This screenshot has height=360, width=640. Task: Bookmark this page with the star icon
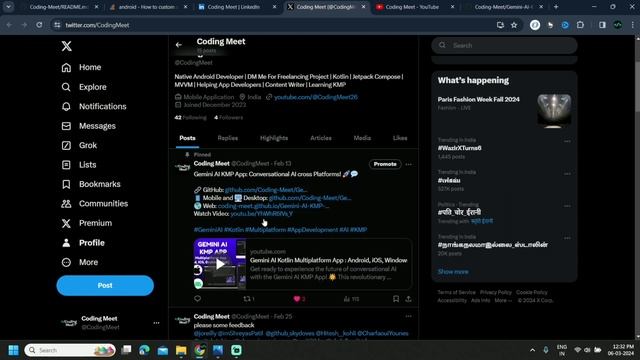[514, 25]
